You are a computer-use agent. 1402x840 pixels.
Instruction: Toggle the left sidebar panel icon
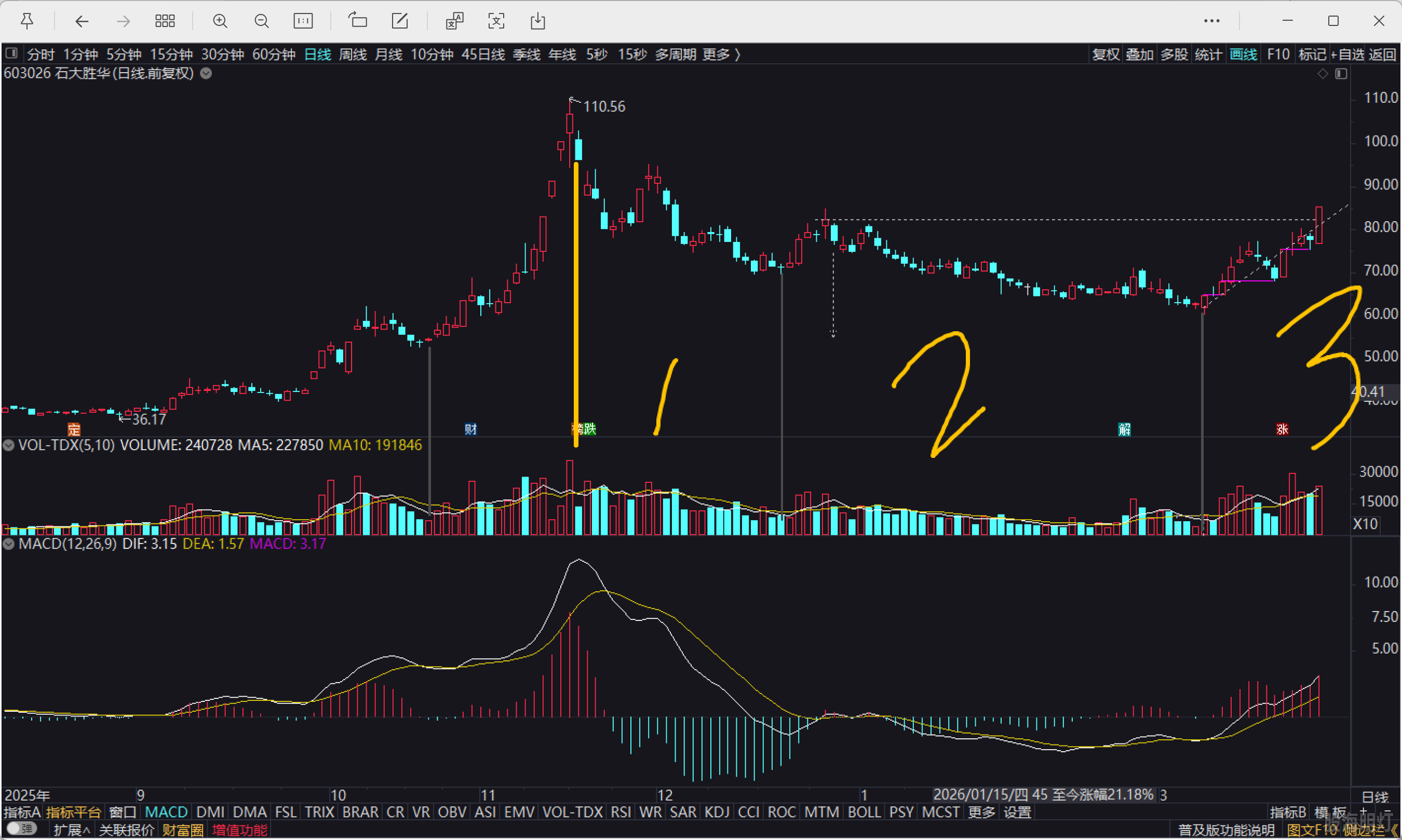[x=11, y=55]
